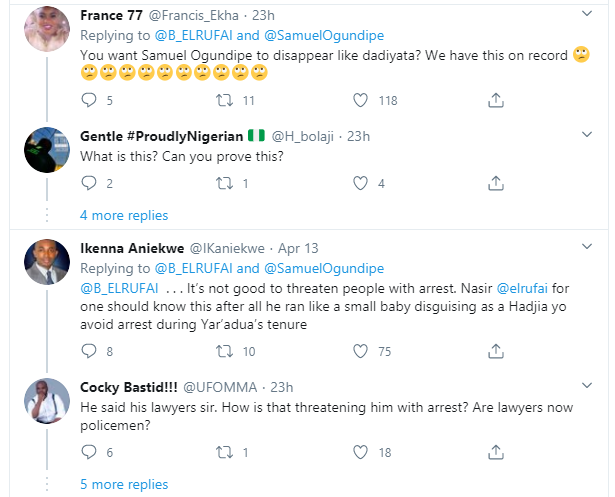
Task: Retweet France 77's tweet
Action: click(224, 100)
